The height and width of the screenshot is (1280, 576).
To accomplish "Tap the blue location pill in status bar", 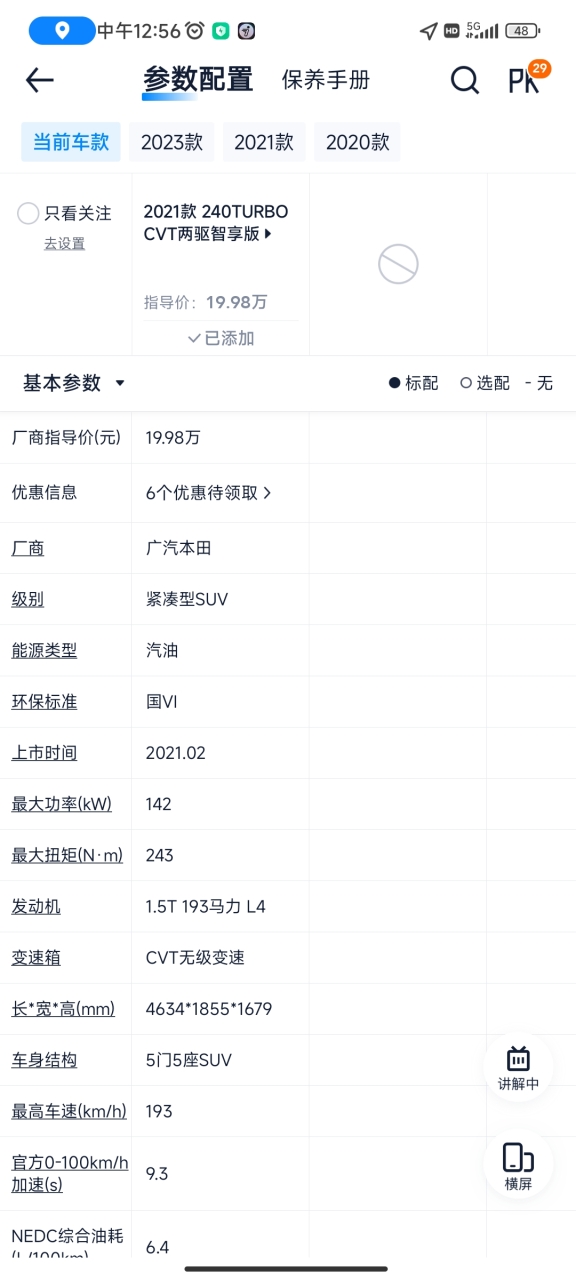I will [62, 31].
